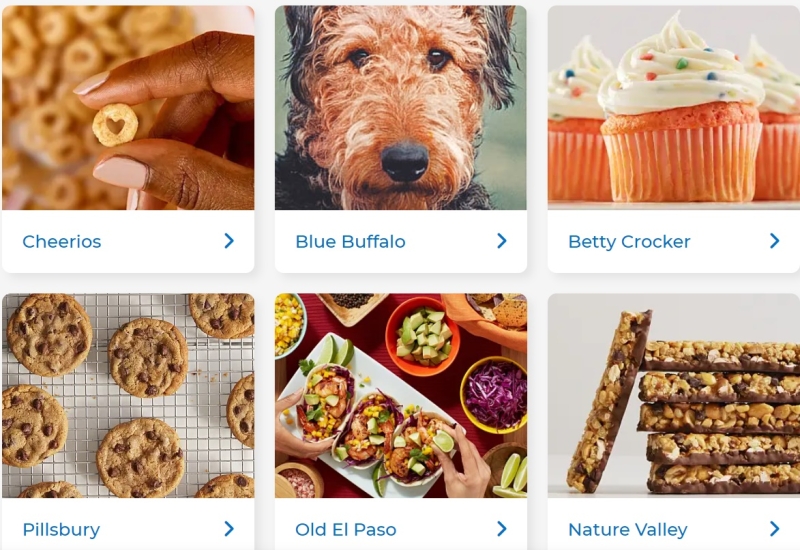The image size is (800, 550).
Task: Click the arrow icon beside Pillsbury
Action: point(229,529)
